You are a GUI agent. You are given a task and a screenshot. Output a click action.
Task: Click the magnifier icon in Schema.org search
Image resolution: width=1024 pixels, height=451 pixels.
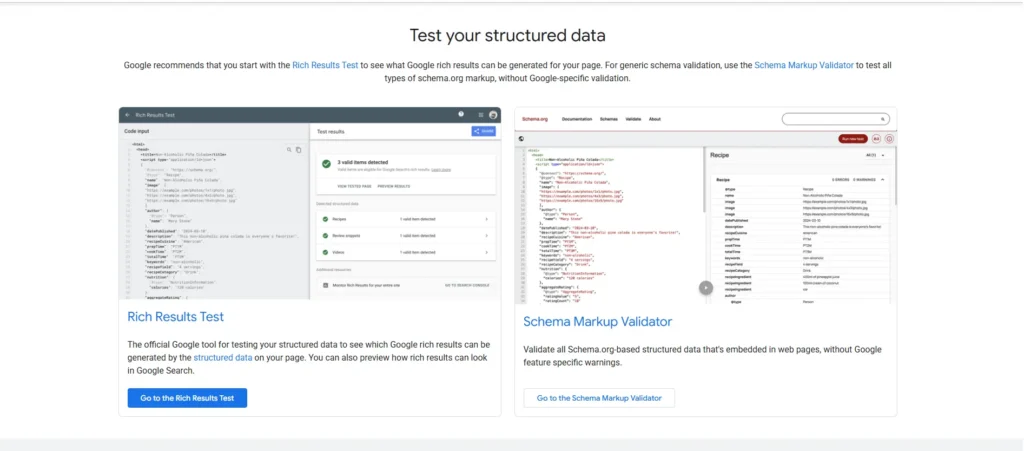pos(883,119)
